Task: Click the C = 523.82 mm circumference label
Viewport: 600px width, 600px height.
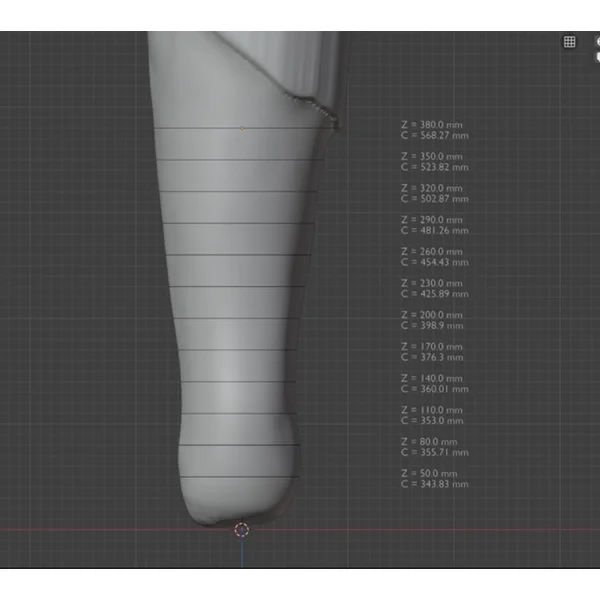Action: tap(433, 167)
